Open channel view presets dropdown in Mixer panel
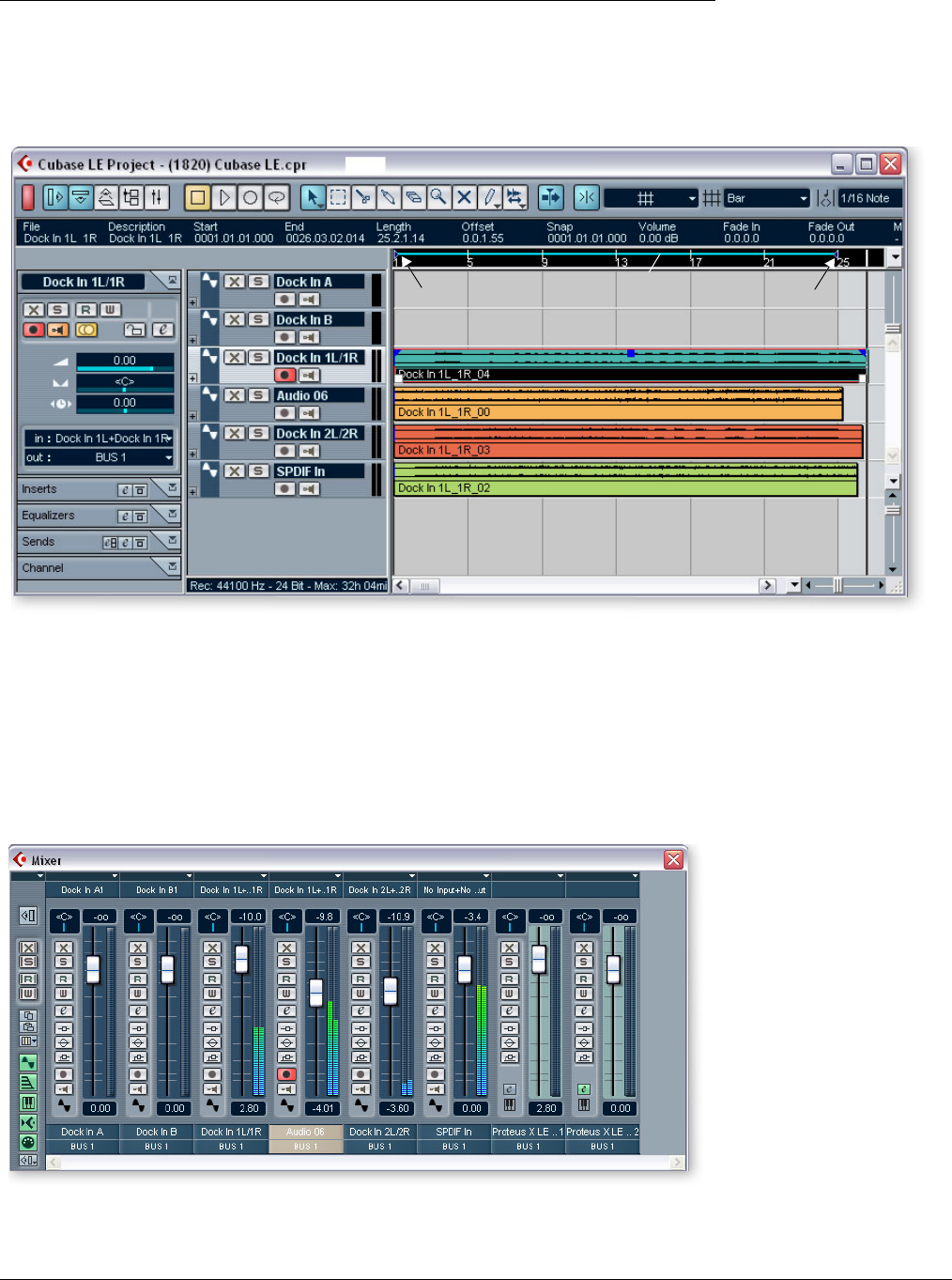952x1280 pixels. [28, 1041]
